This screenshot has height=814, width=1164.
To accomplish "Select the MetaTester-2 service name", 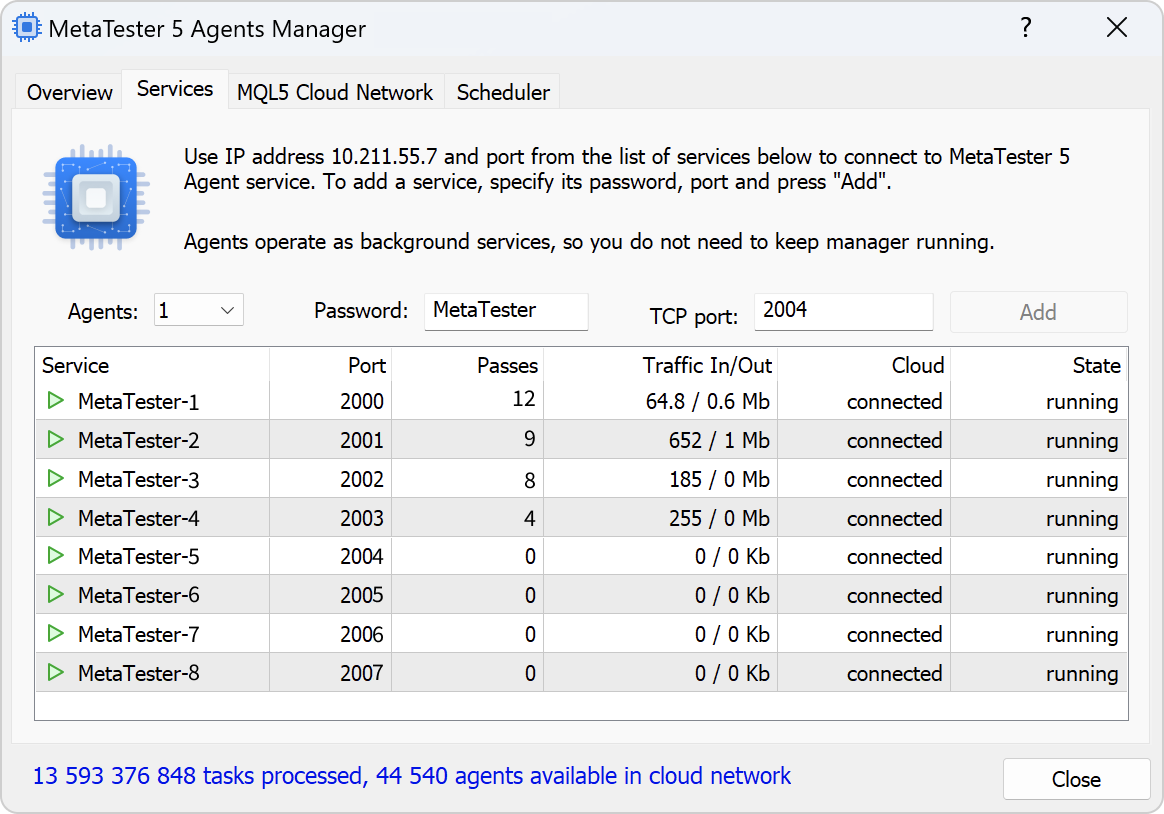I will [x=139, y=440].
